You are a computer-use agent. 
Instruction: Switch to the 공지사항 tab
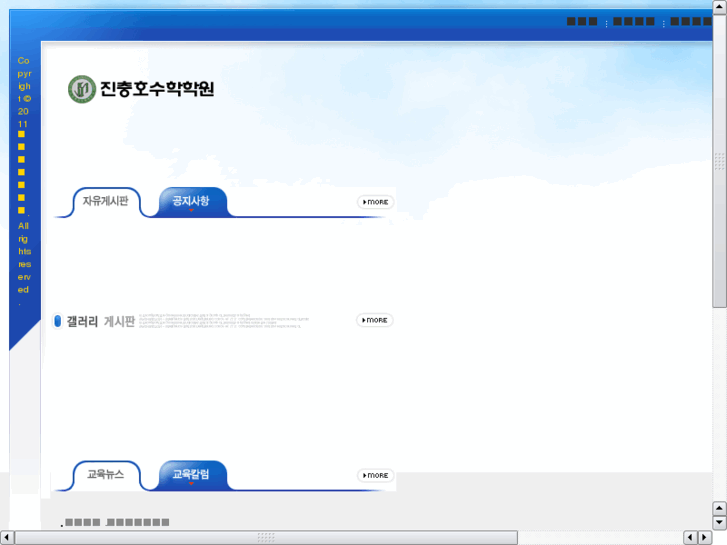pos(191,201)
